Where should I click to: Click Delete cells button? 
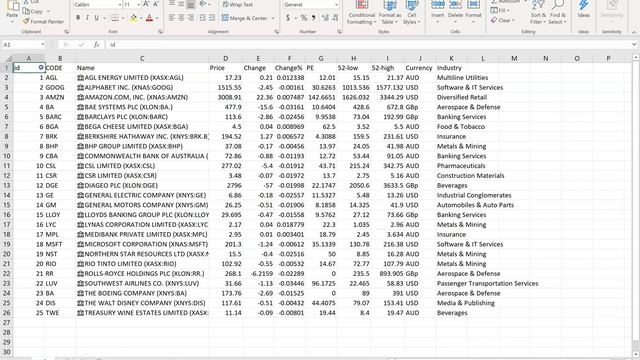[455, 11]
